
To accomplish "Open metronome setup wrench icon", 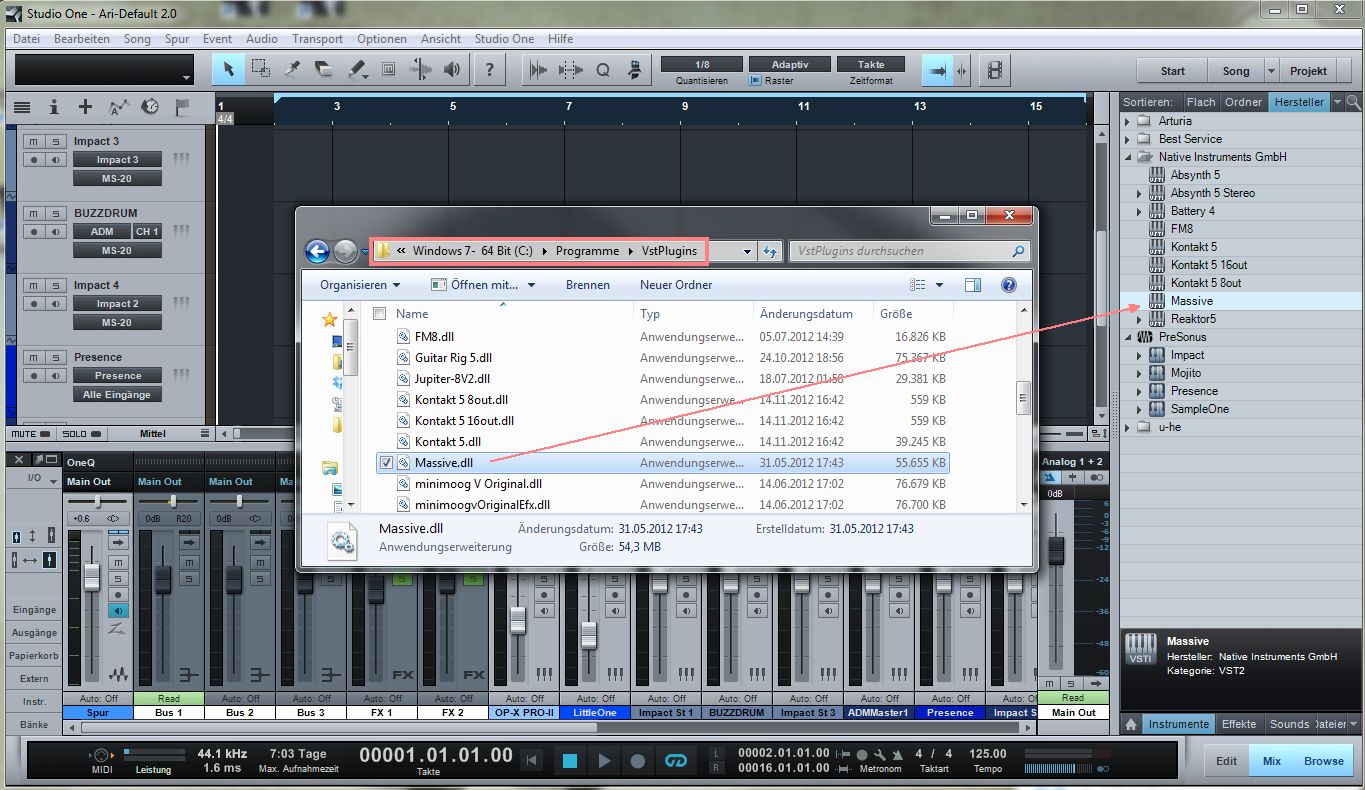I will click(x=878, y=754).
